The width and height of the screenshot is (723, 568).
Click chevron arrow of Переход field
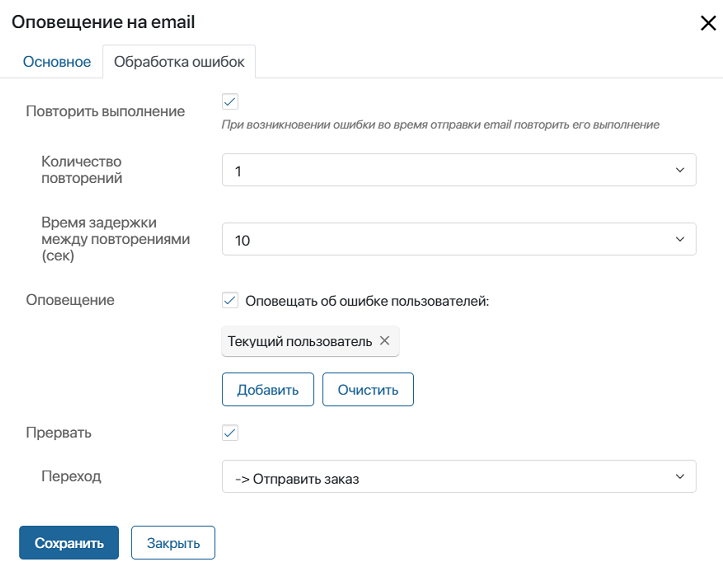pos(680,476)
